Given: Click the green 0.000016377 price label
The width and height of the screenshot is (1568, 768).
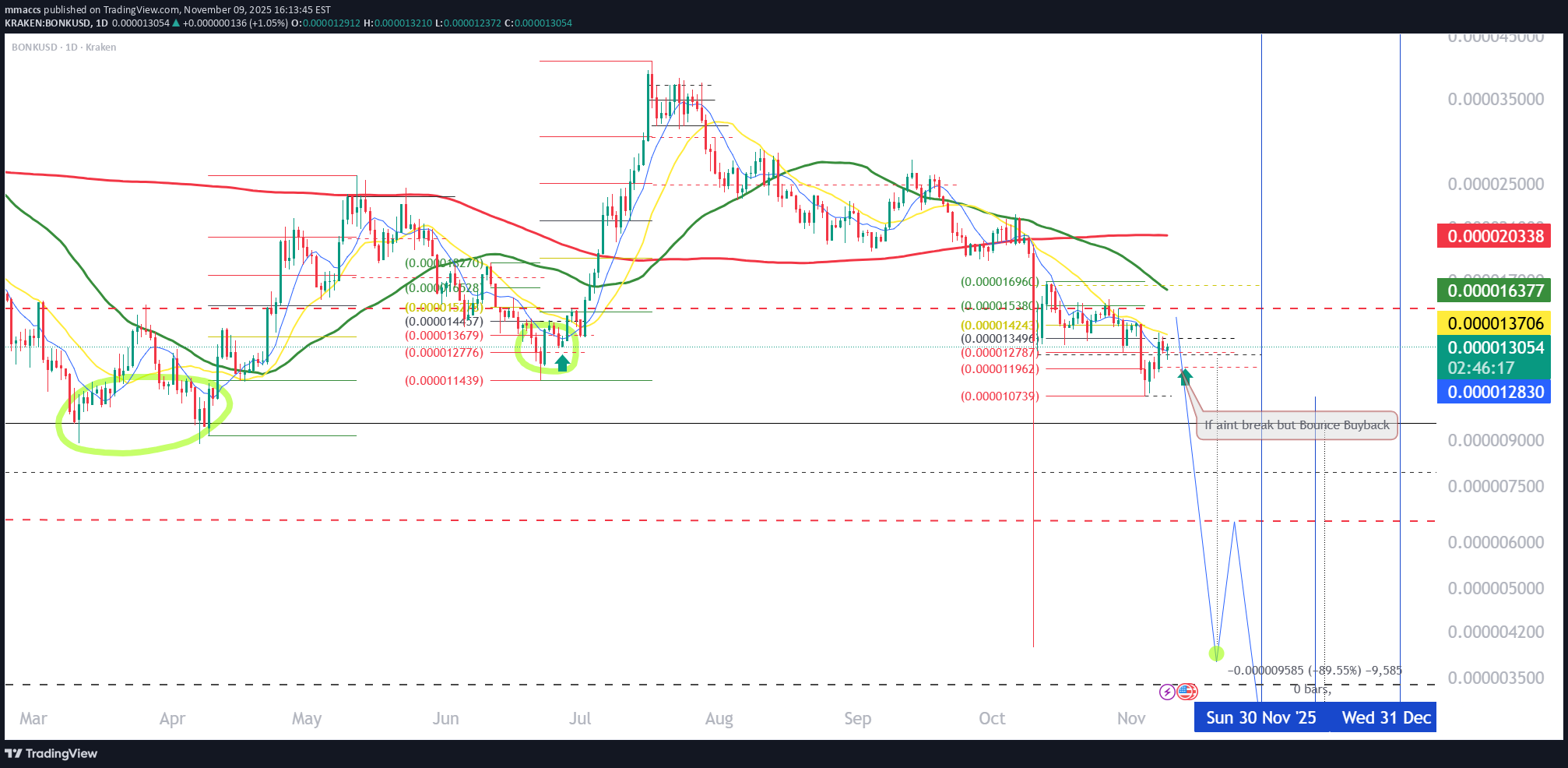Looking at the screenshot, I should click(1493, 291).
